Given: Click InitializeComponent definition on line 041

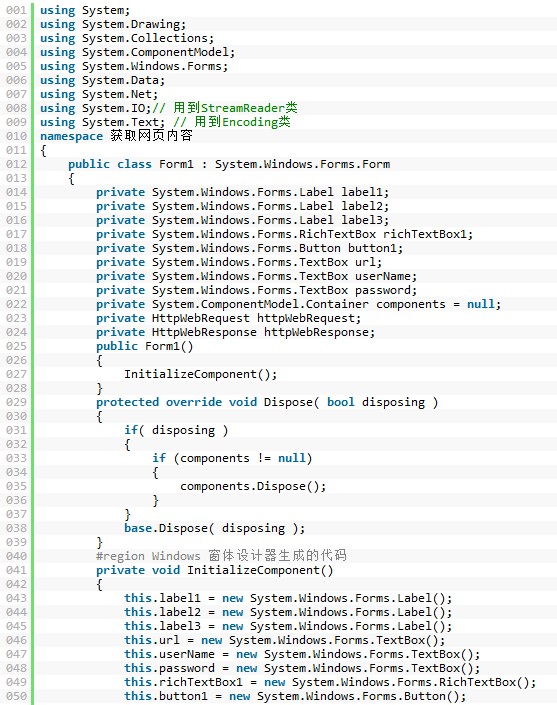Looking at the screenshot, I should 260,570.
